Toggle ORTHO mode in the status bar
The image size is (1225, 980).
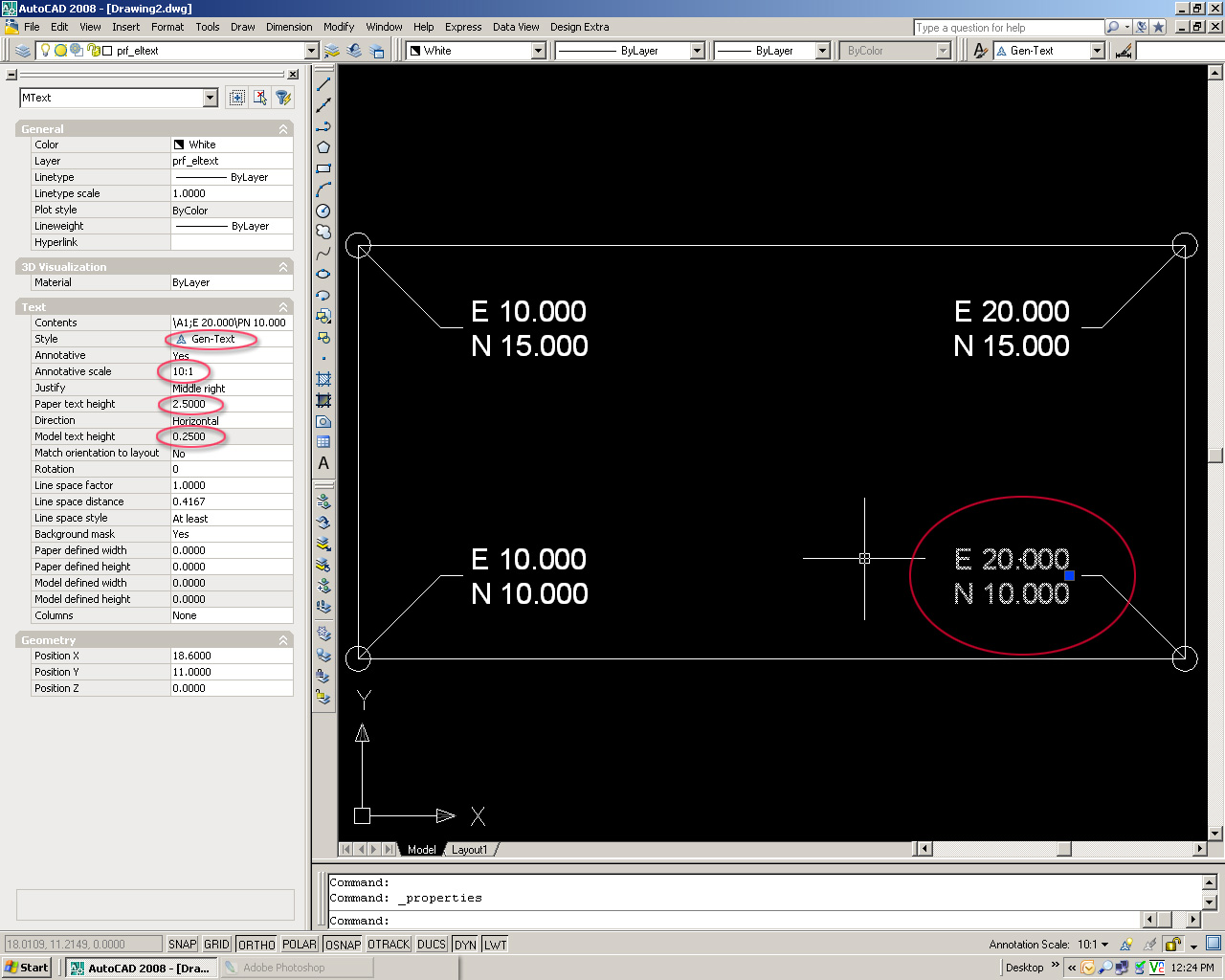256,944
